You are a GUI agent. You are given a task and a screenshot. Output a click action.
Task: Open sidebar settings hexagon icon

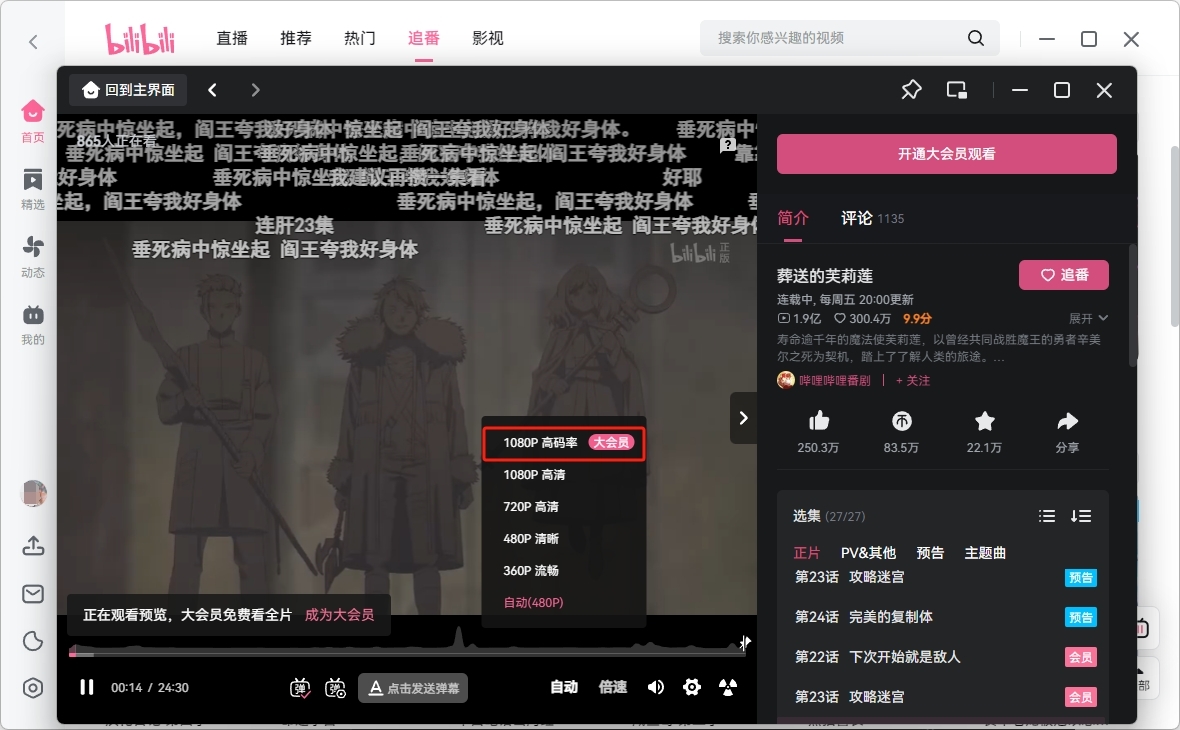coord(33,688)
